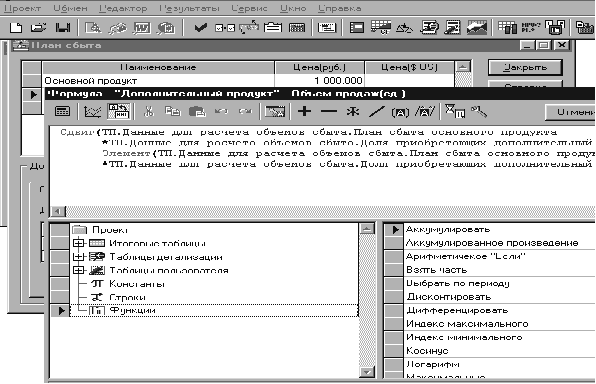Click the Отмена button in formula dialog
The image size is (596, 384).
coord(570,112)
